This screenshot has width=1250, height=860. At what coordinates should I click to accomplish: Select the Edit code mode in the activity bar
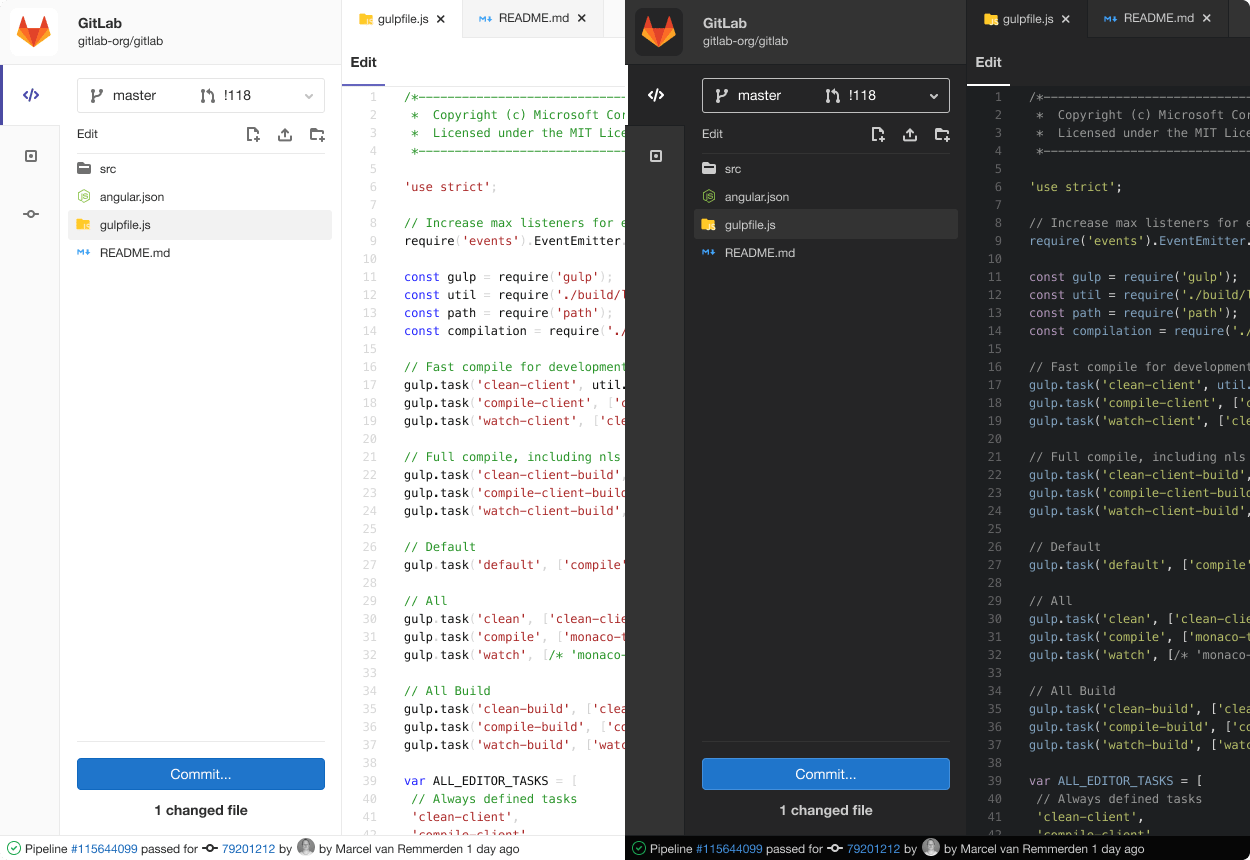(31, 95)
